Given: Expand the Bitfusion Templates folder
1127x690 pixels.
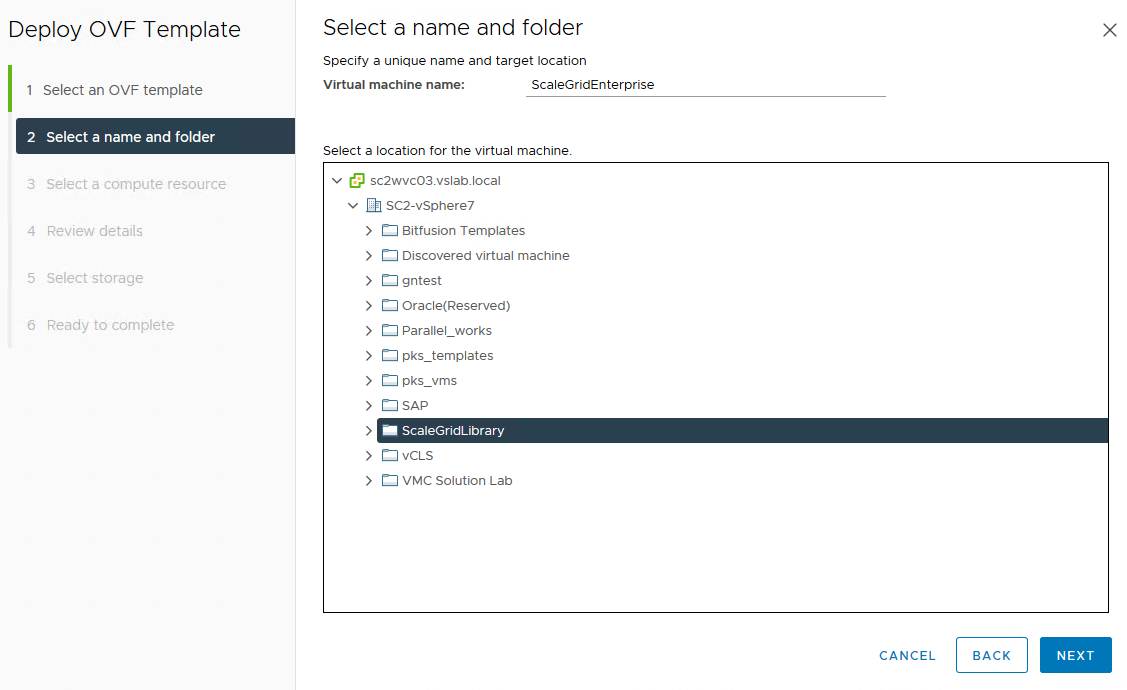Looking at the screenshot, I should 369,231.
